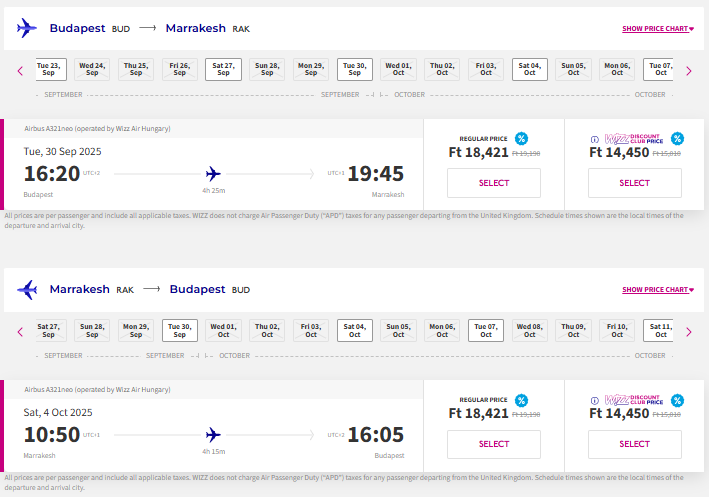Viewport: 709px width, 497px height.
Task: Open info icon beside return WIZZ Discount Club
Action: click(x=595, y=401)
